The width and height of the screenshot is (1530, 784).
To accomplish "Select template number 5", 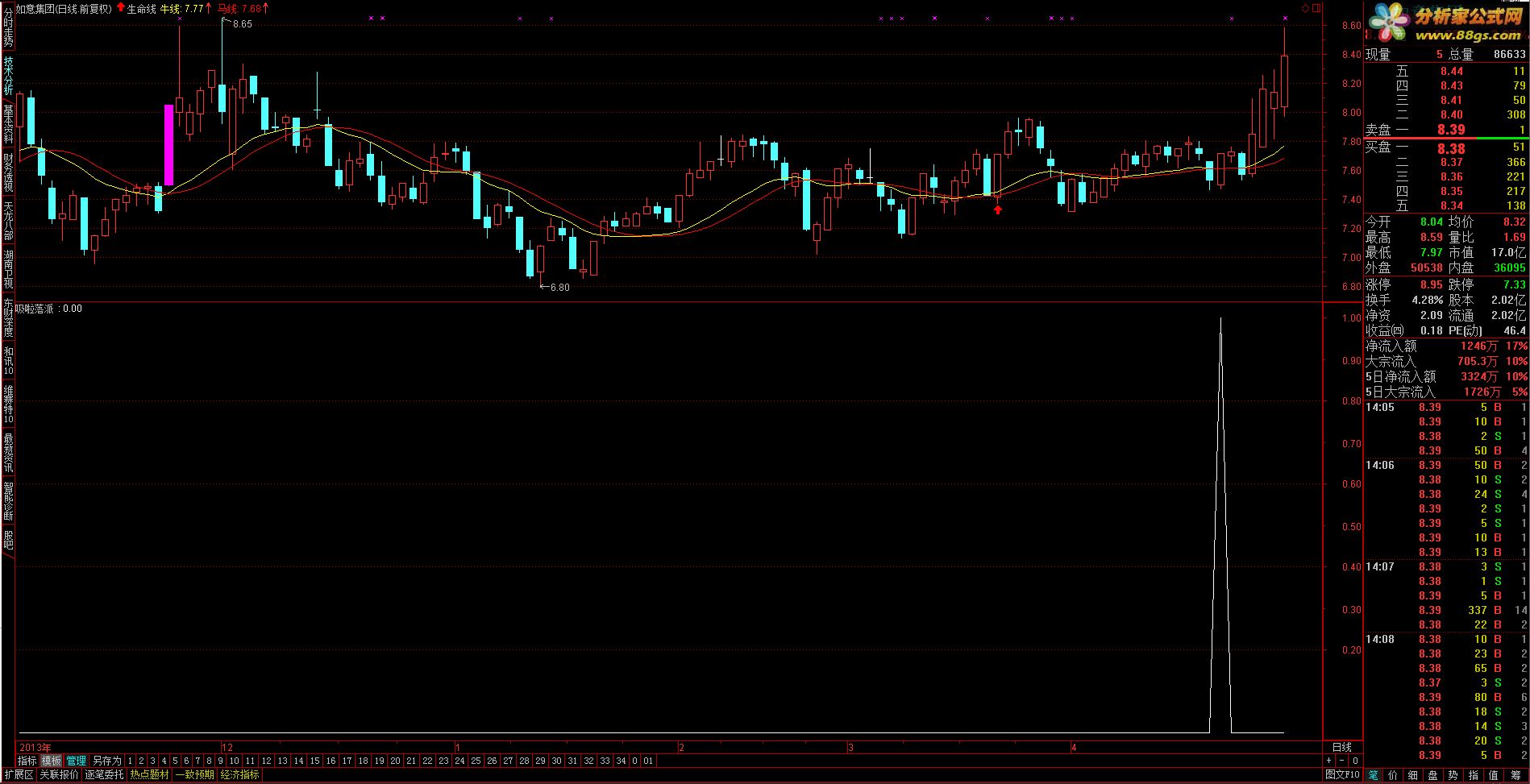I will click(175, 761).
